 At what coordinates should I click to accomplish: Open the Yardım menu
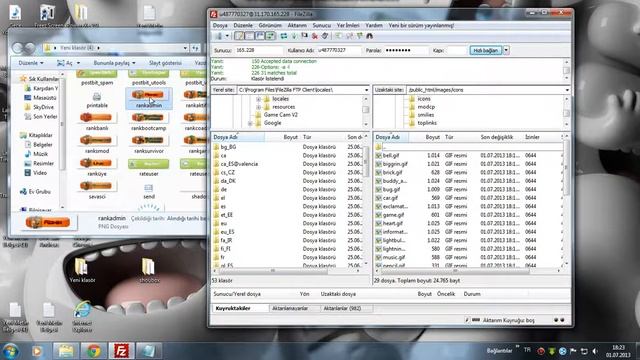[374, 25]
